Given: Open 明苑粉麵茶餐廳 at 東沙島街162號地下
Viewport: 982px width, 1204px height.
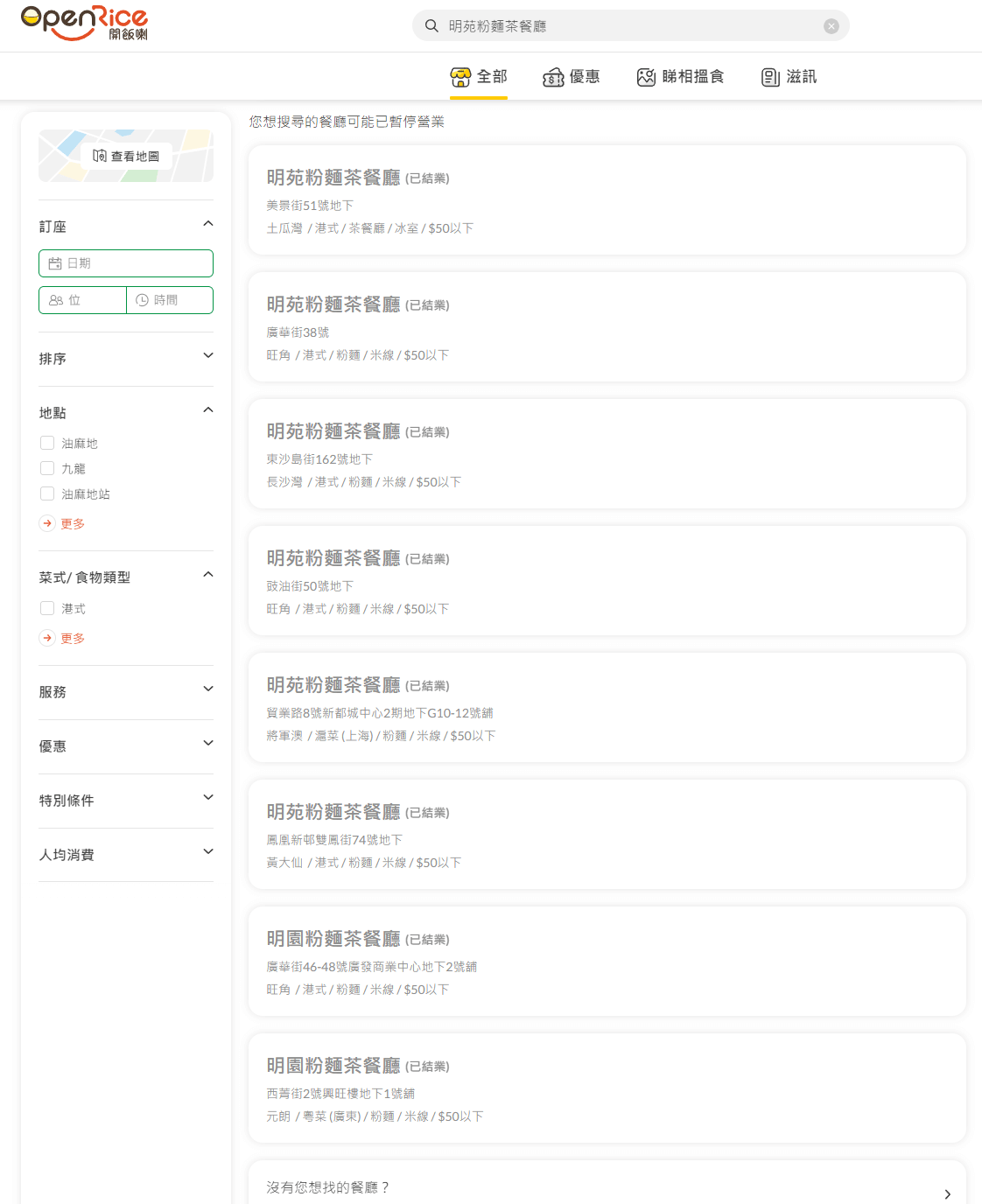Looking at the screenshot, I should [x=607, y=454].
